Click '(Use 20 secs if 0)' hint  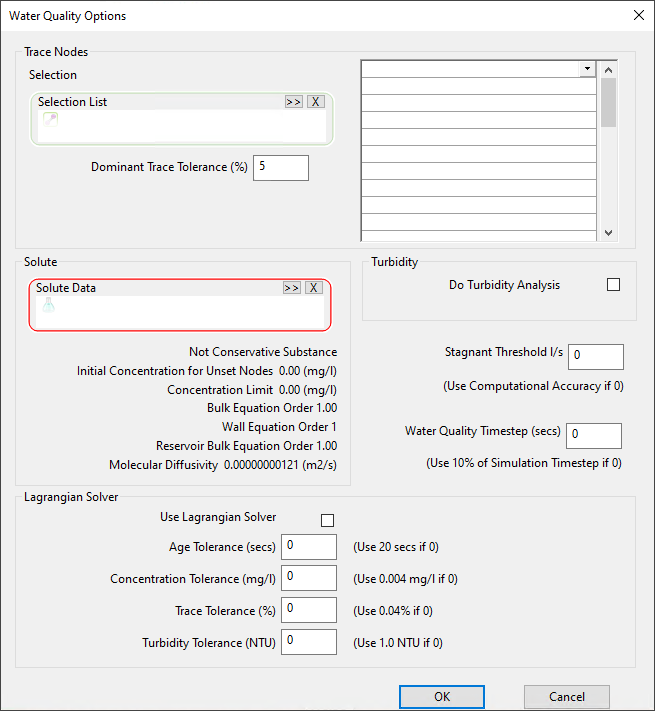tap(396, 547)
